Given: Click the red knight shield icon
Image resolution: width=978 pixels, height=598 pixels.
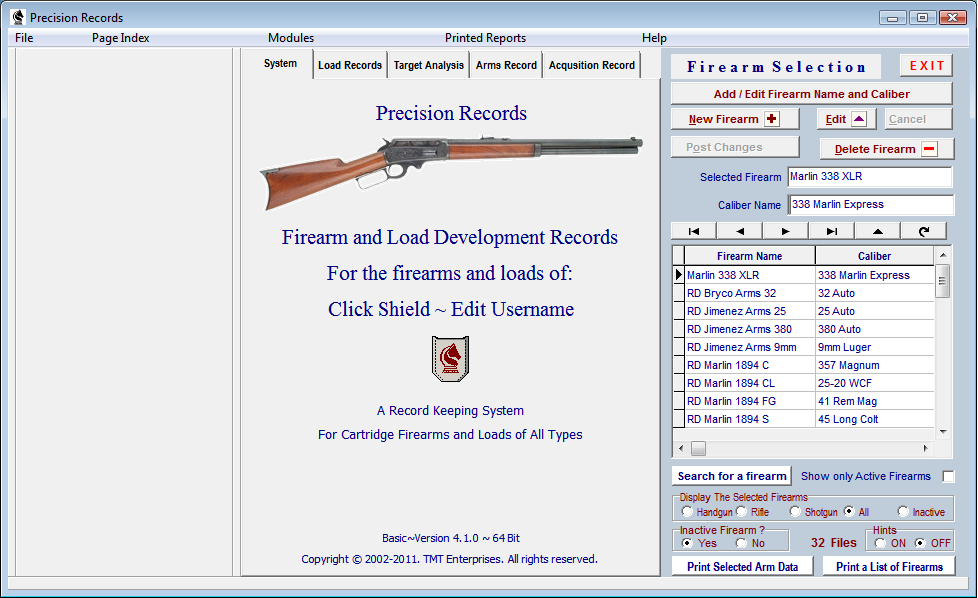Looking at the screenshot, I should click(450, 359).
